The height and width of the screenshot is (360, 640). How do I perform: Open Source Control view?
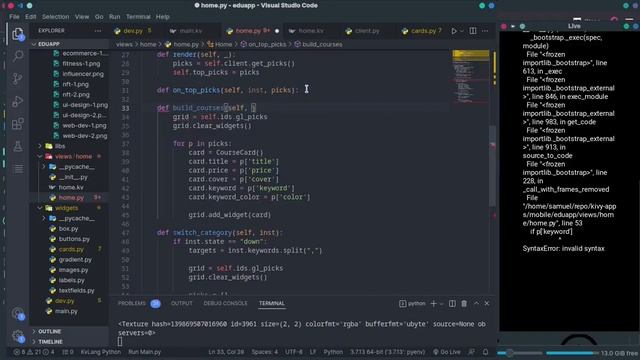tap(18, 78)
